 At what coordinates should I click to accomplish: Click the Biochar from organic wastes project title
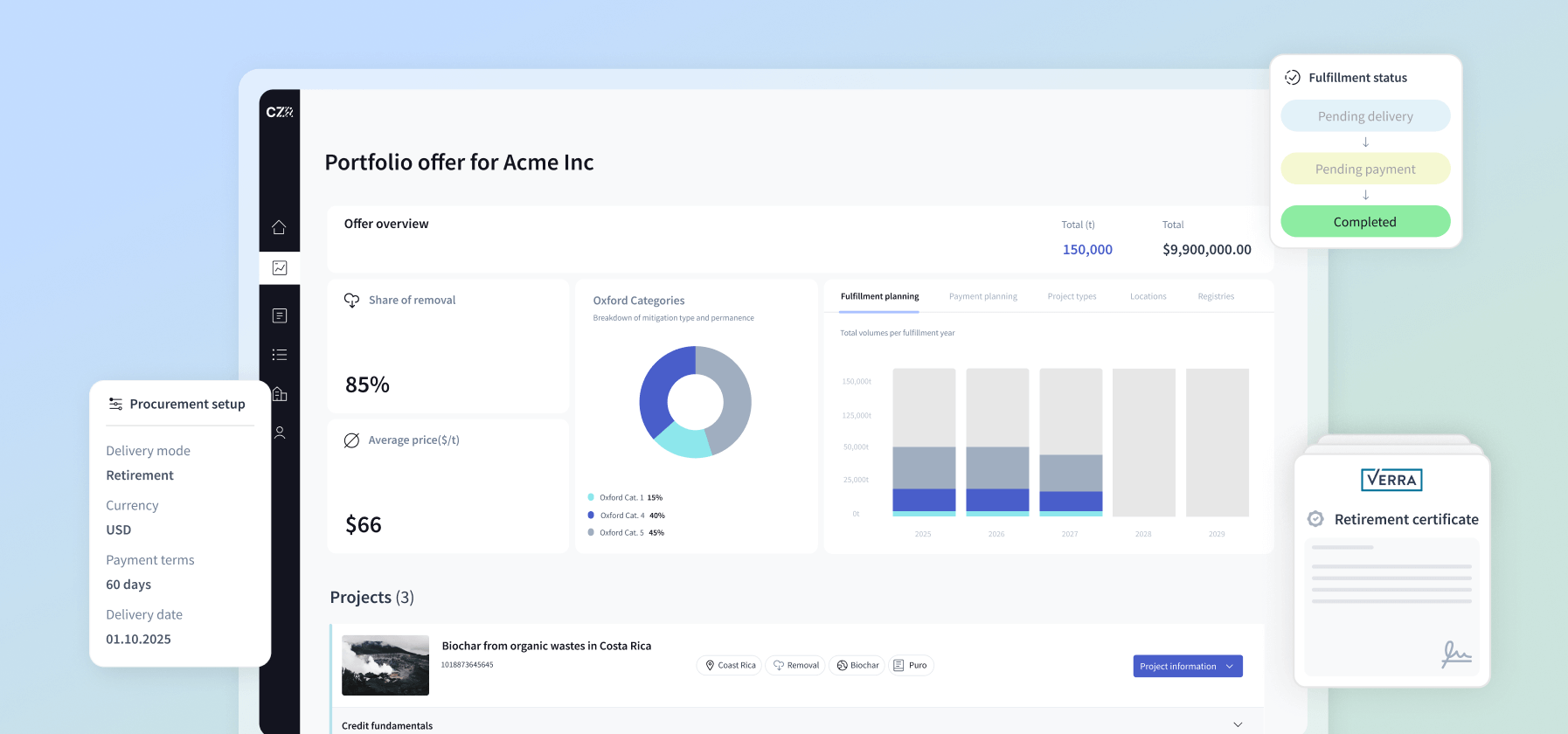(x=546, y=646)
